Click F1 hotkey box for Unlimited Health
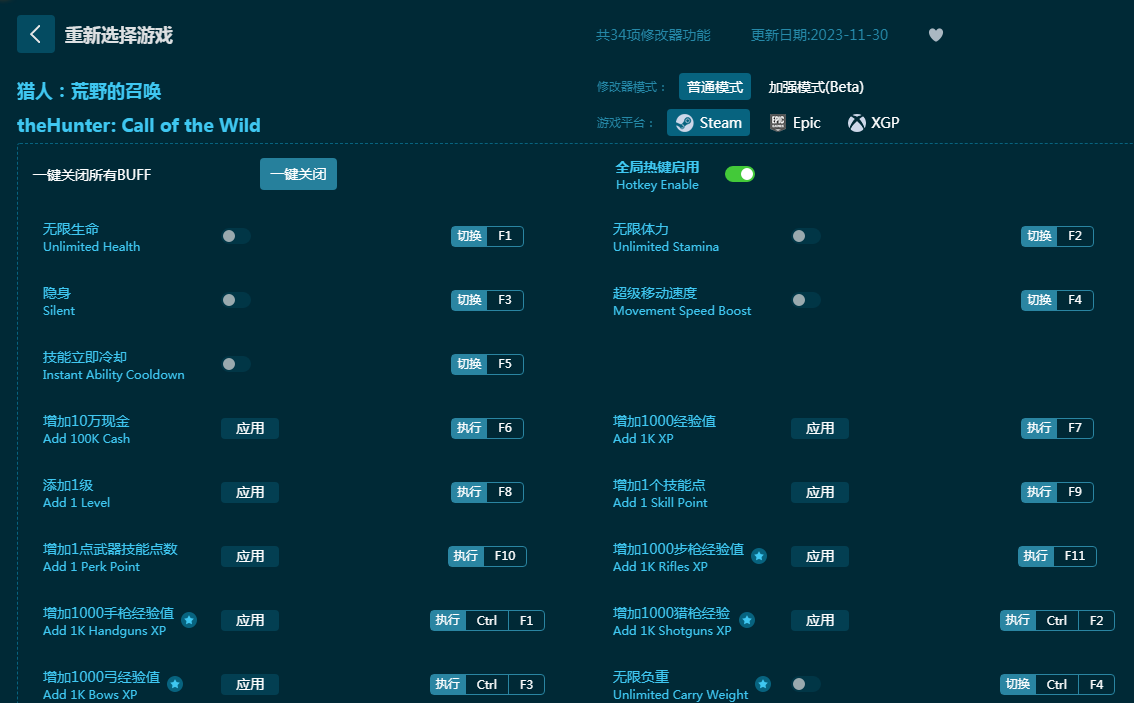 (x=505, y=237)
